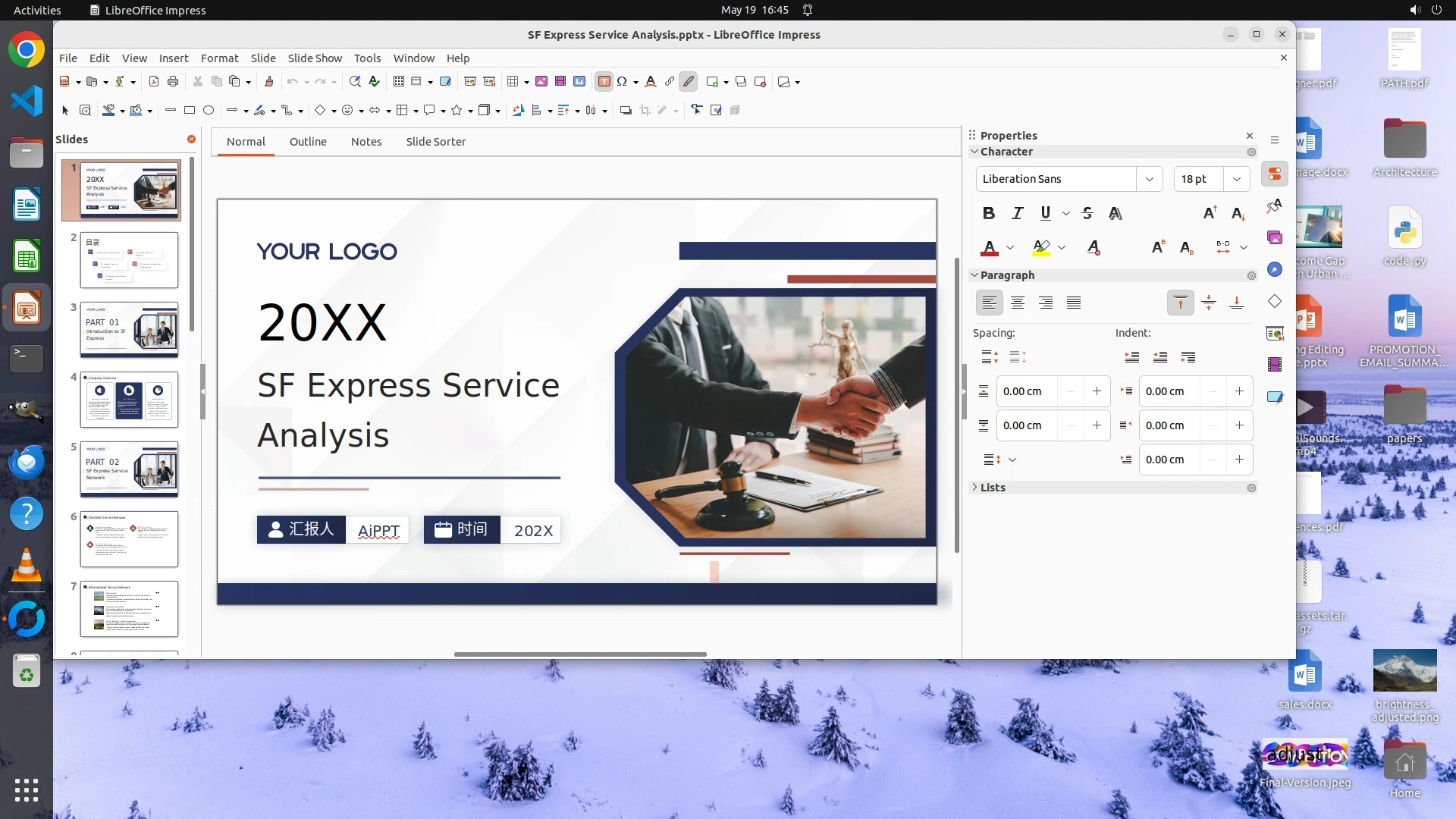
Task: Toggle Bold in Character panel
Action: [988, 214]
